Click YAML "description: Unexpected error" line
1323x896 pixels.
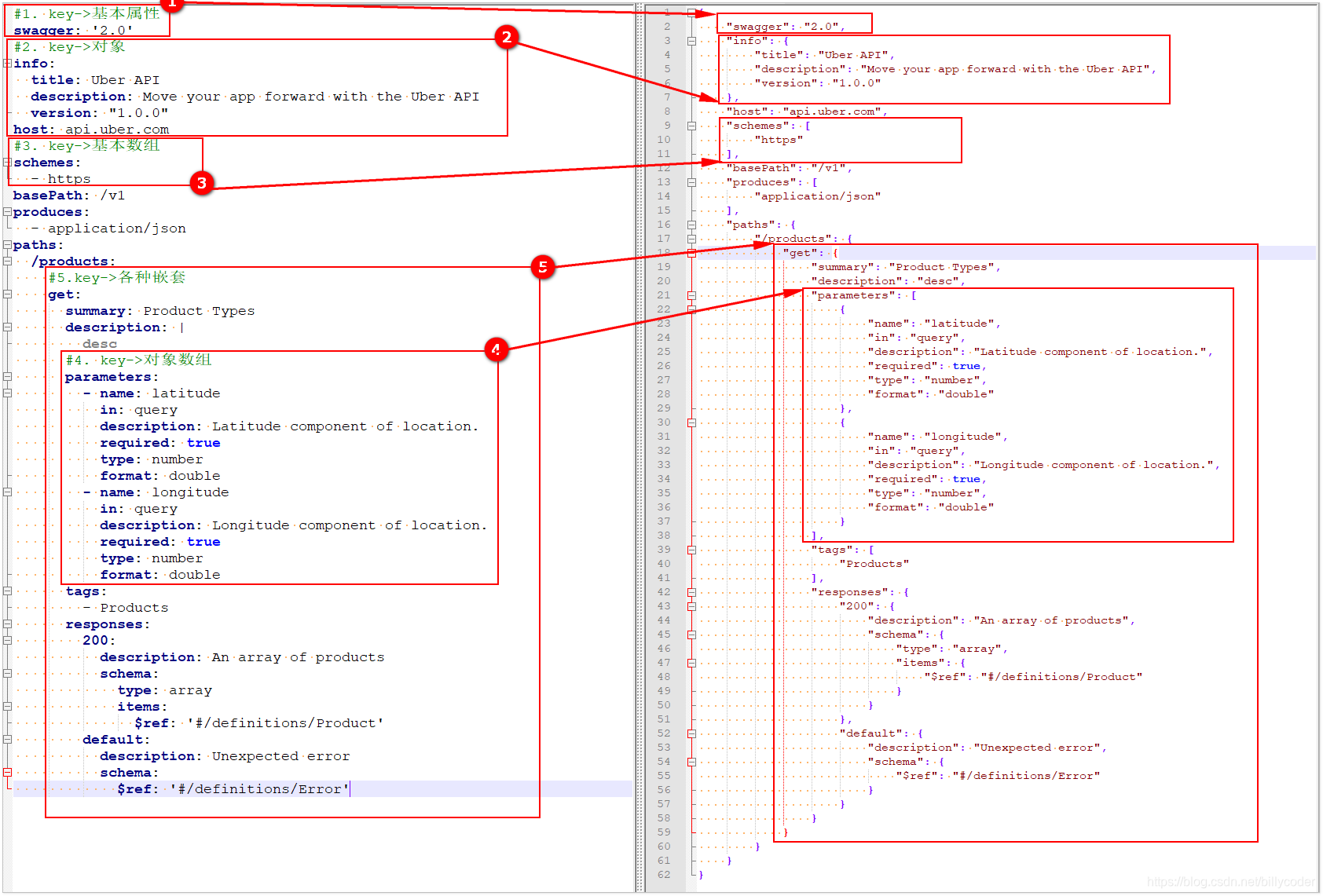[225, 756]
